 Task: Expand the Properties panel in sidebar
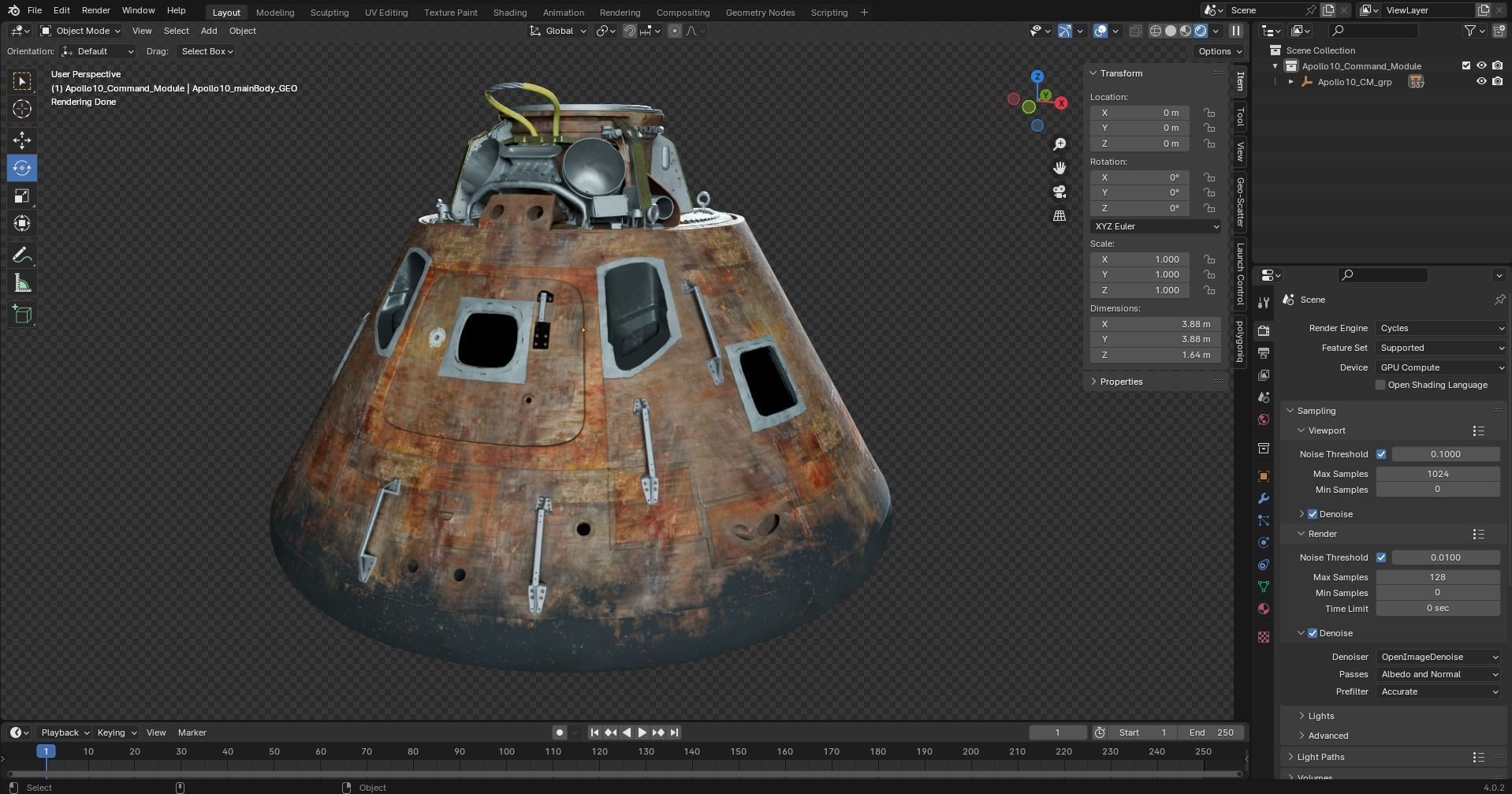coord(1121,382)
